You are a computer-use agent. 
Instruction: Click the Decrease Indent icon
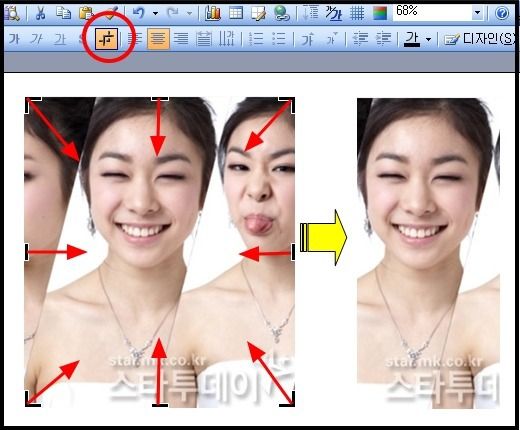click(x=361, y=39)
